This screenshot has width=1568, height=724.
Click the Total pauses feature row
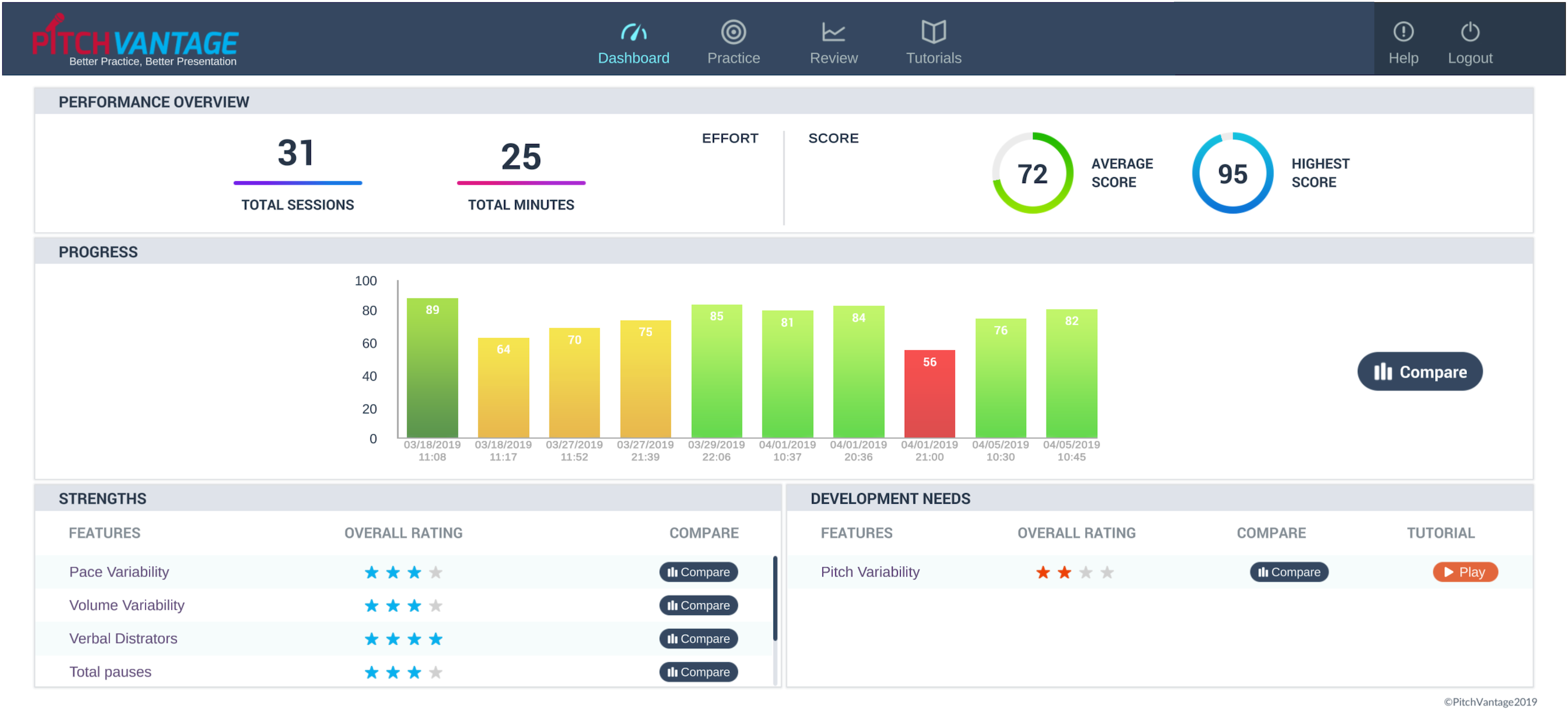pos(110,672)
